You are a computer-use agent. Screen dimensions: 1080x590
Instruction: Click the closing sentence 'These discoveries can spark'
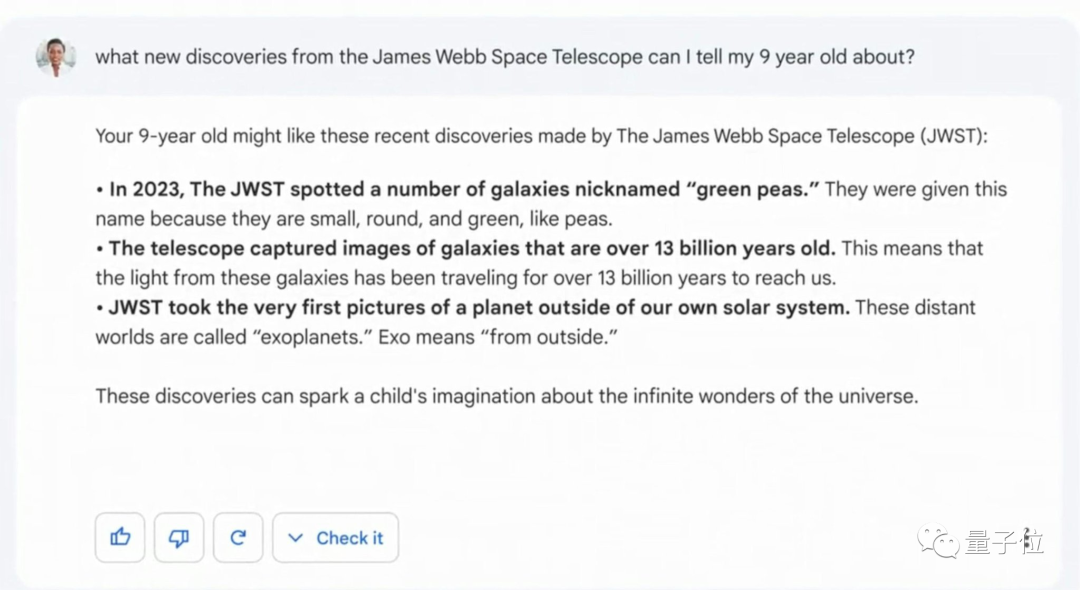tap(506, 396)
